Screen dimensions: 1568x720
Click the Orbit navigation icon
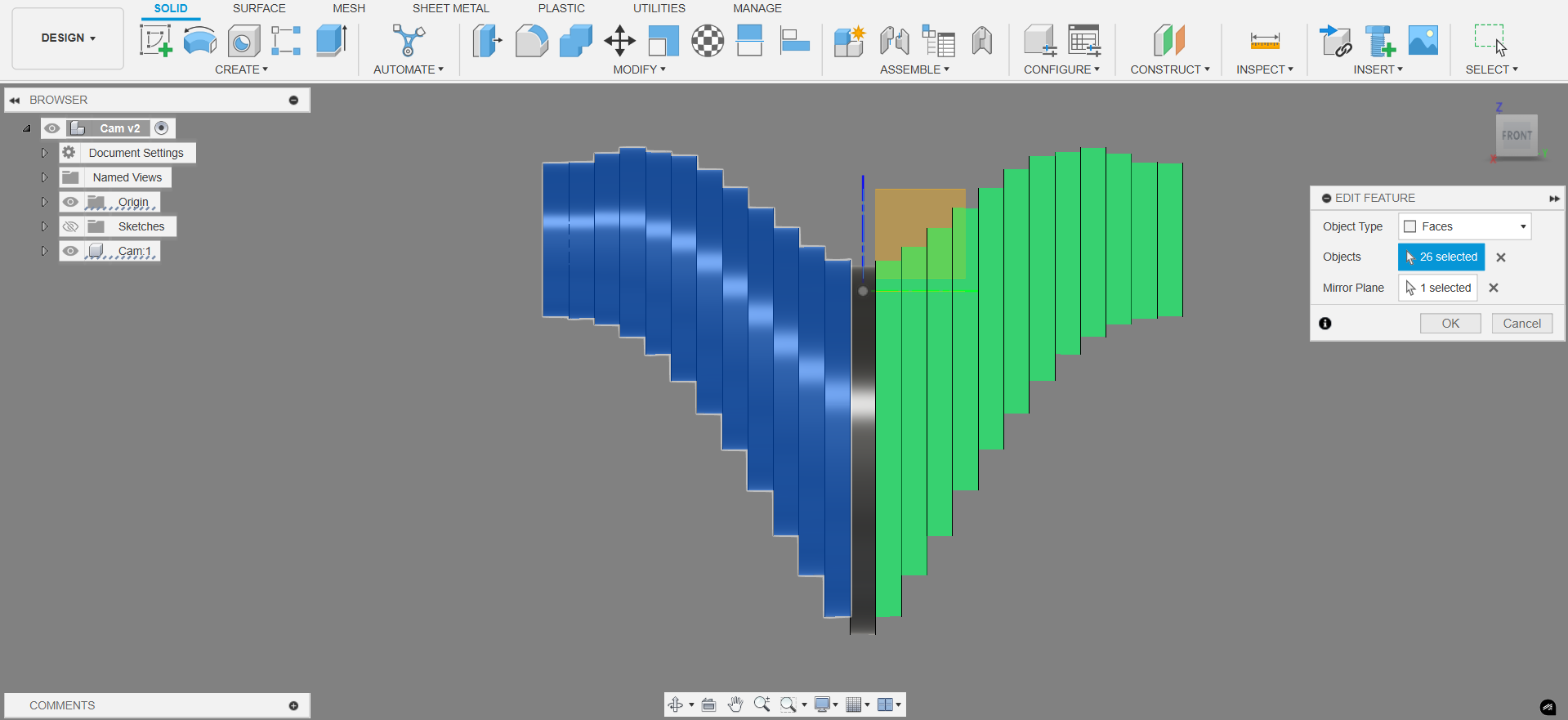pyautogui.click(x=675, y=704)
